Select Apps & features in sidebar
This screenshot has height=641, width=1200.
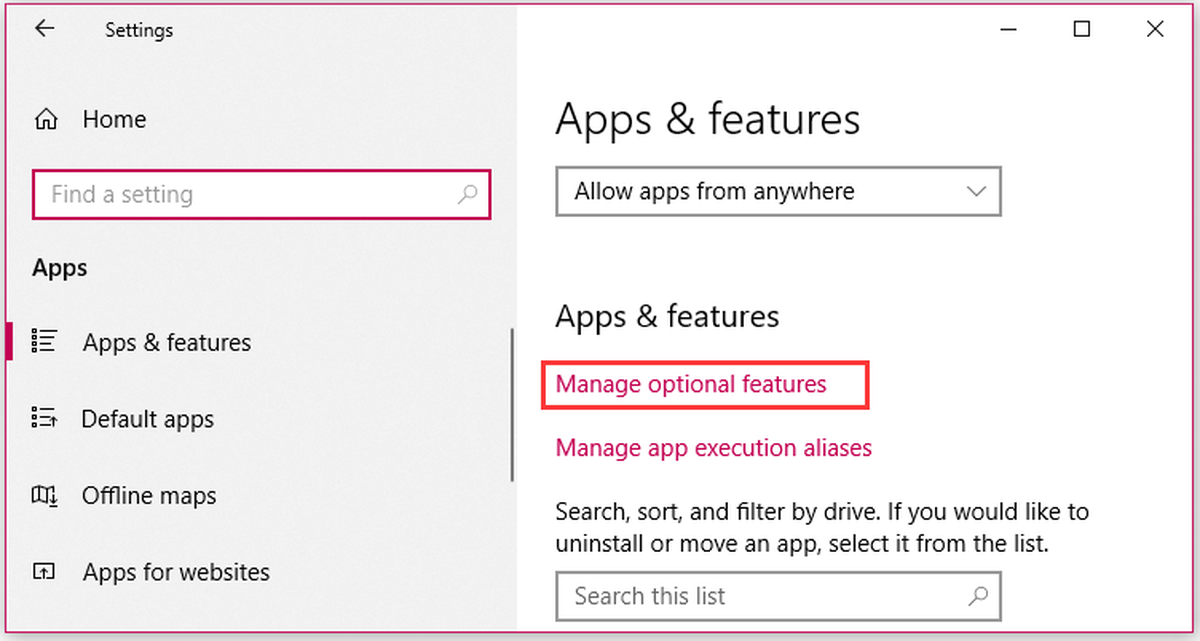[x=167, y=342]
